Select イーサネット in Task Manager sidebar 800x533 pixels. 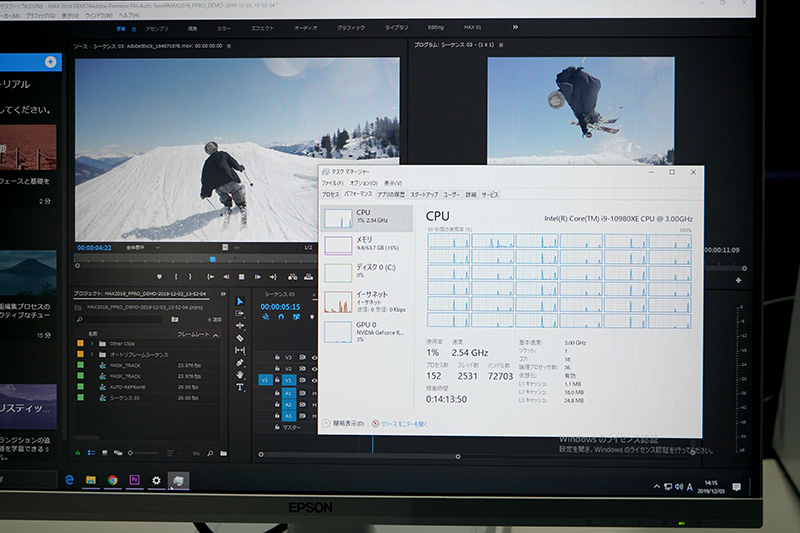(367, 301)
